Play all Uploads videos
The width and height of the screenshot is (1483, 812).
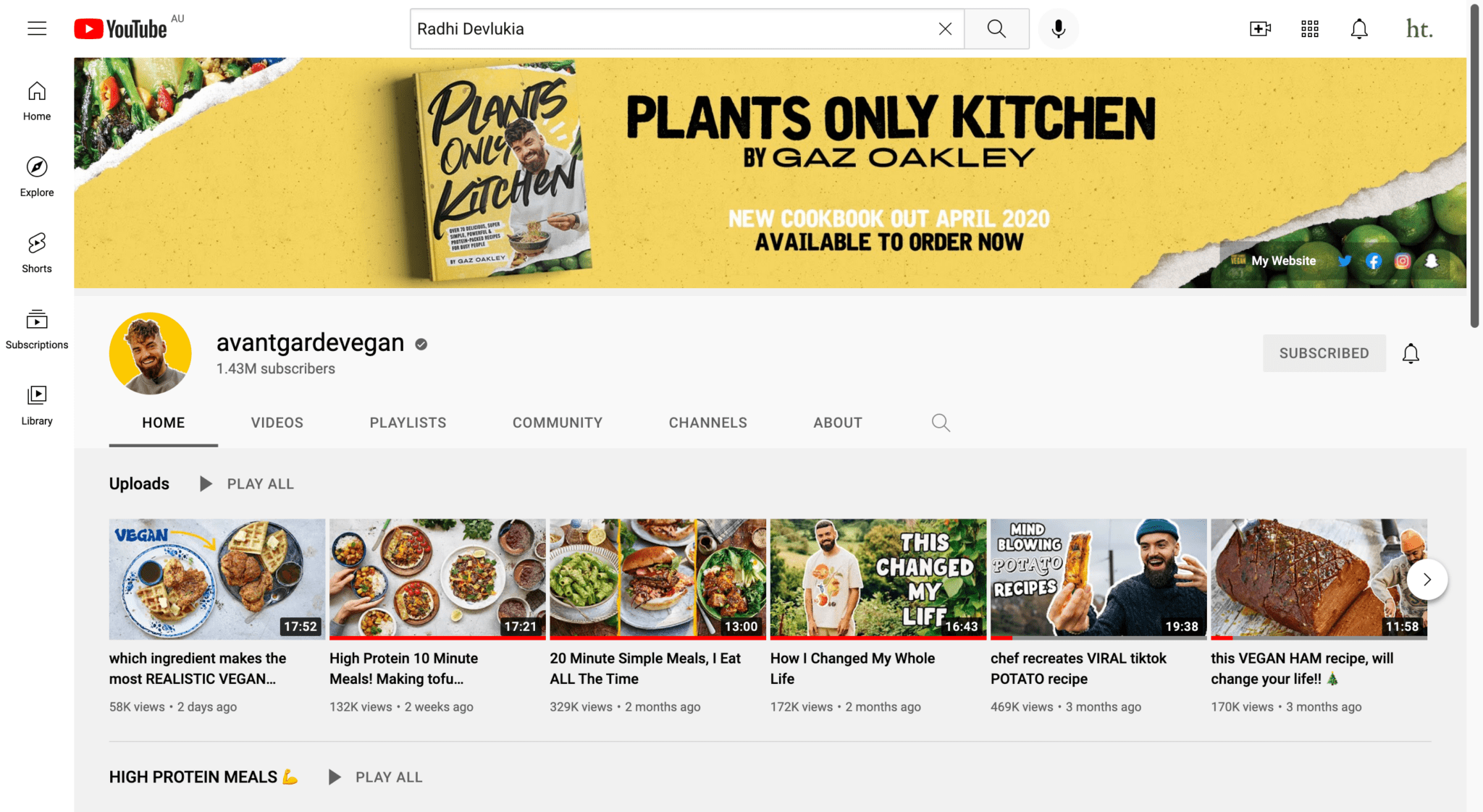(x=246, y=483)
